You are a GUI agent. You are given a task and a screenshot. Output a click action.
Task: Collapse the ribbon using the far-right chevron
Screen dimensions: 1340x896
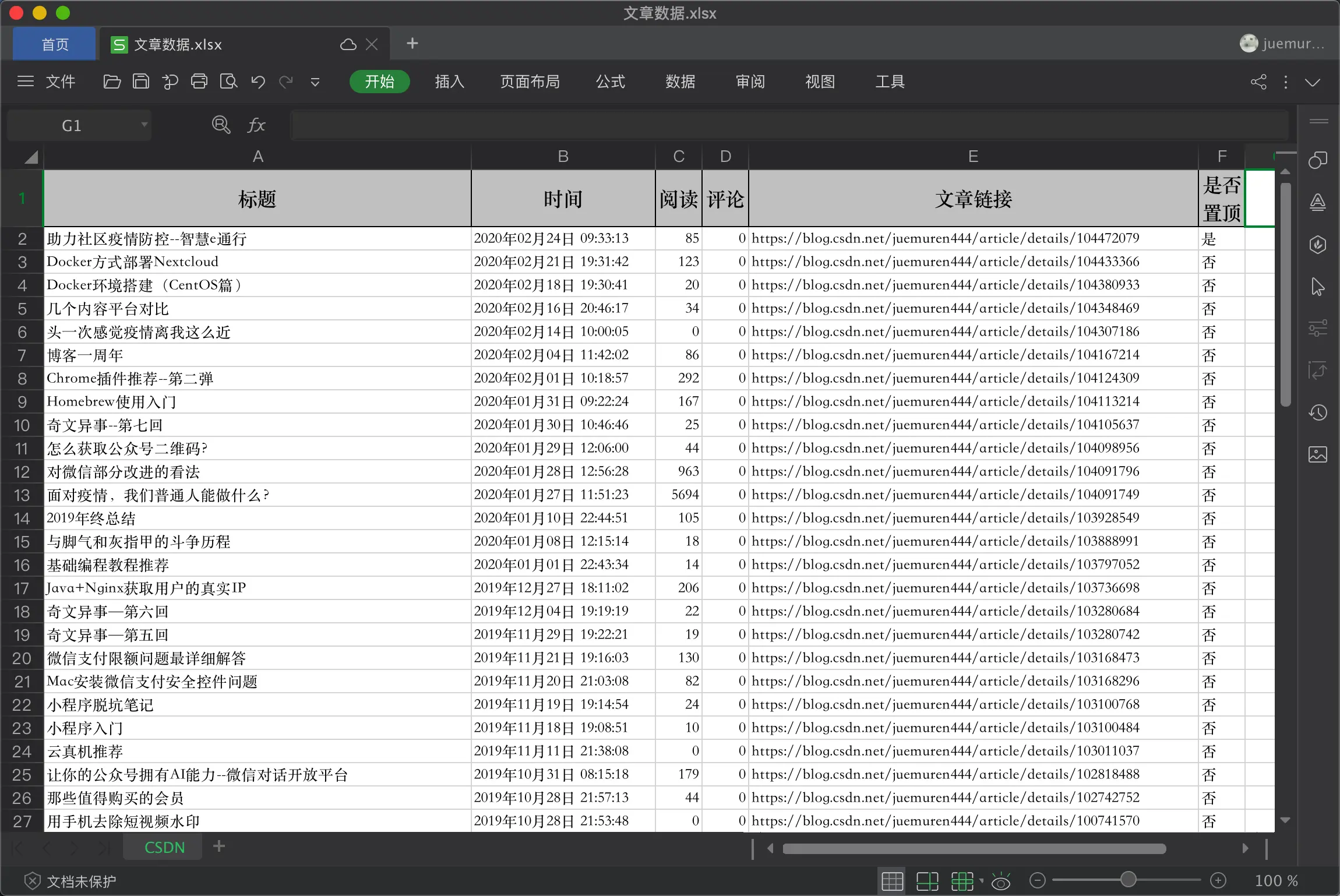(x=1313, y=82)
